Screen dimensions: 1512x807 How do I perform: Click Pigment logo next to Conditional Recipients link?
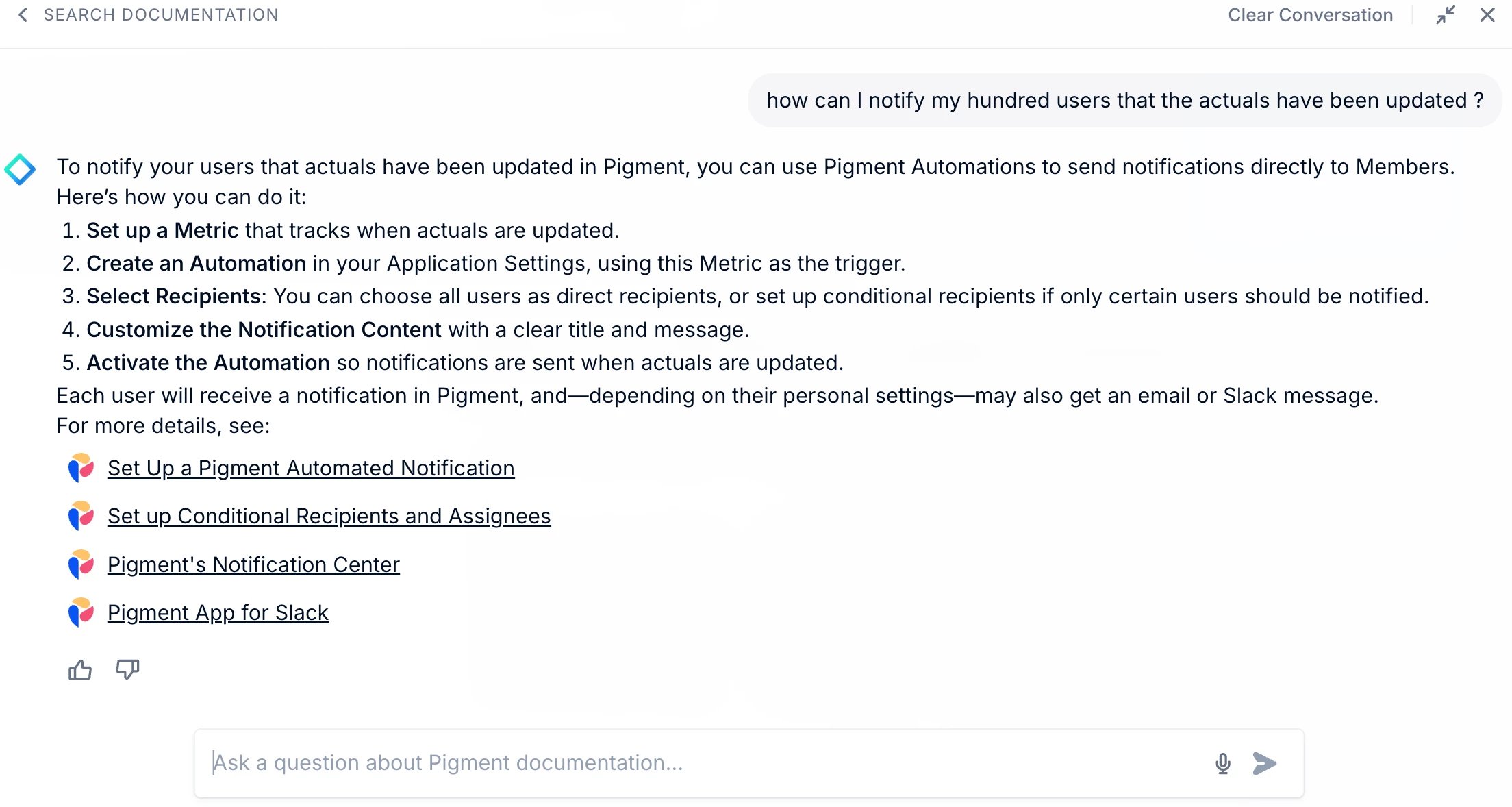coord(81,516)
